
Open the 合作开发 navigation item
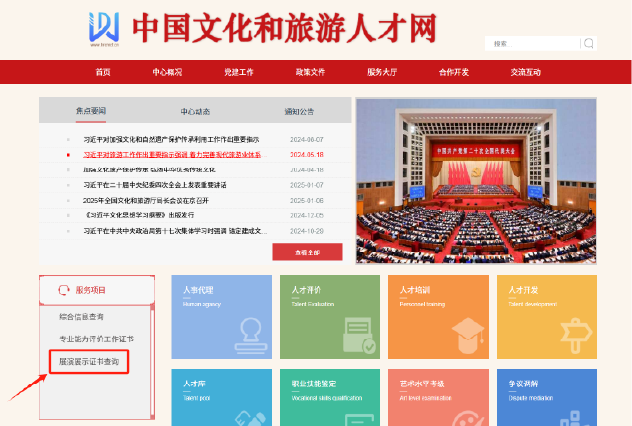(453, 72)
